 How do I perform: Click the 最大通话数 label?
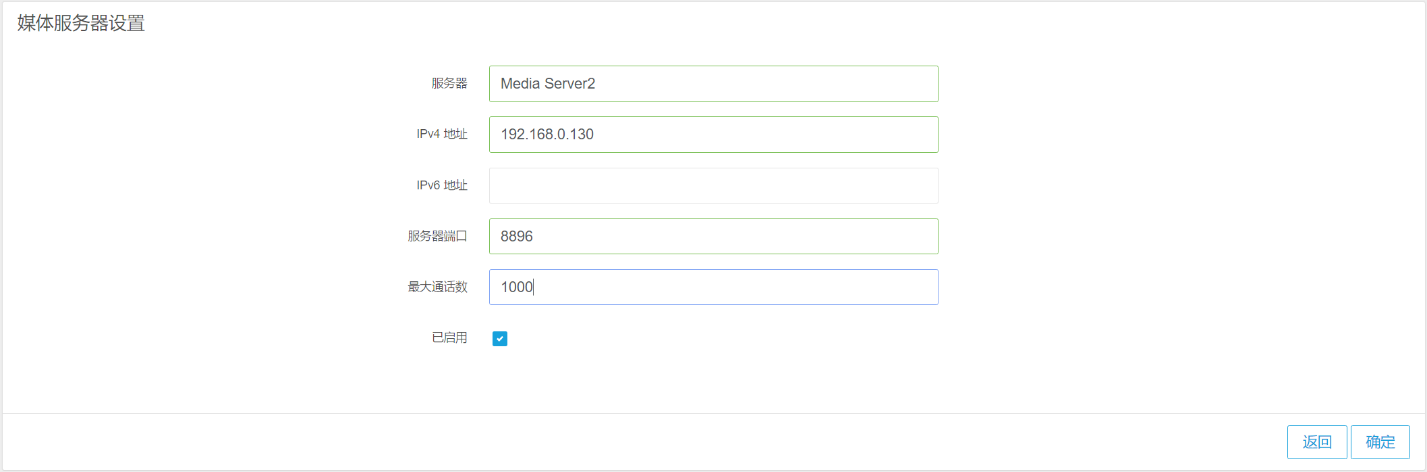tap(437, 287)
